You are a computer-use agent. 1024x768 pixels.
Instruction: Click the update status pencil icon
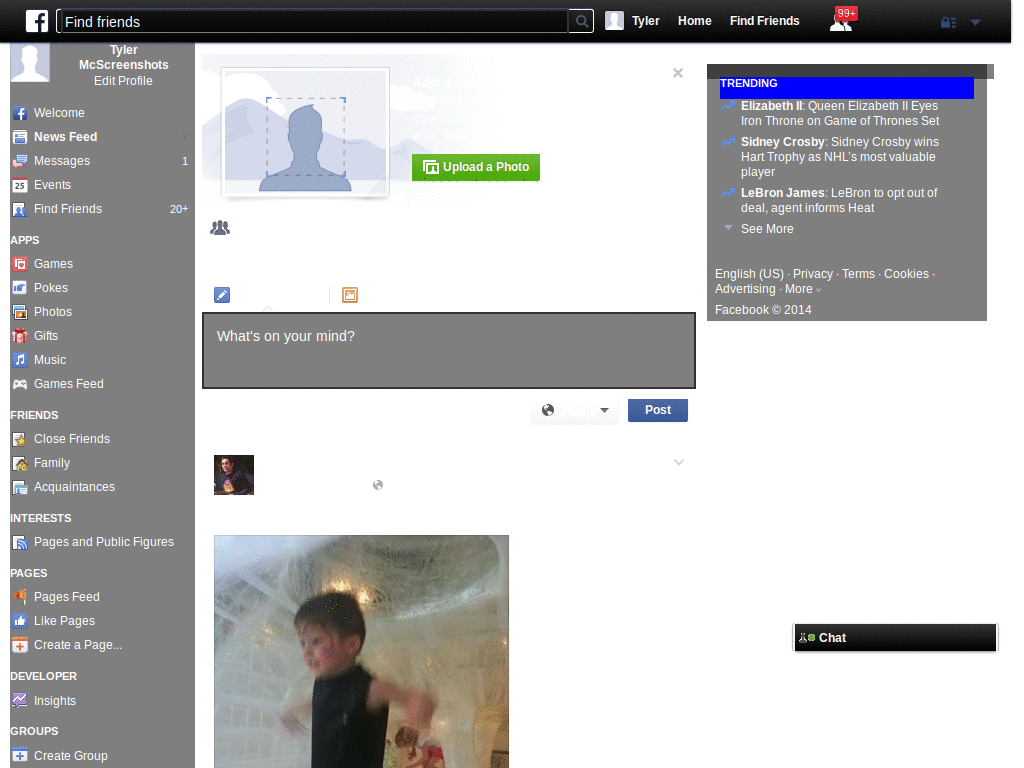[x=222, y=295]
